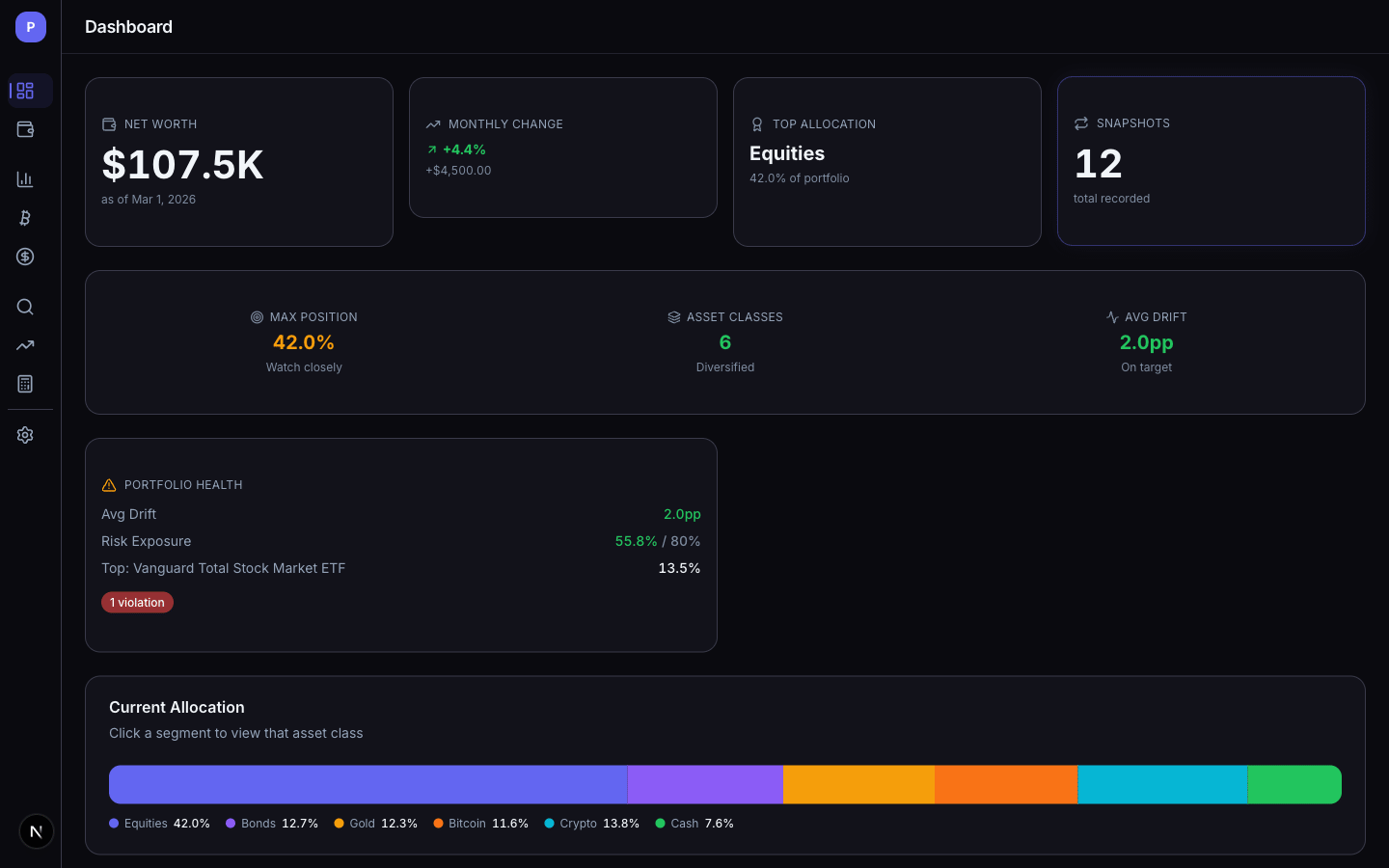Click the Equities 42.0% legend entry
The height and width of the screenshot is (868, 1389).
pyautogui.click(x=159, y=824)
